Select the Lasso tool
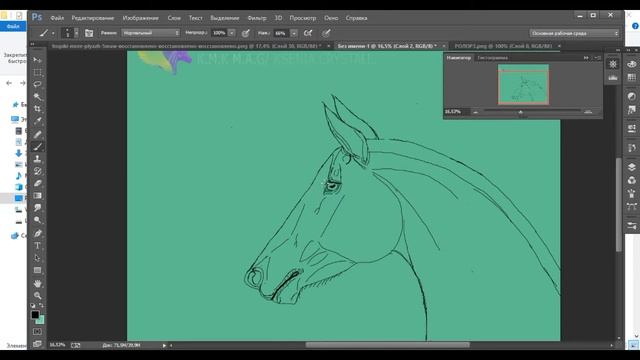 37,84
